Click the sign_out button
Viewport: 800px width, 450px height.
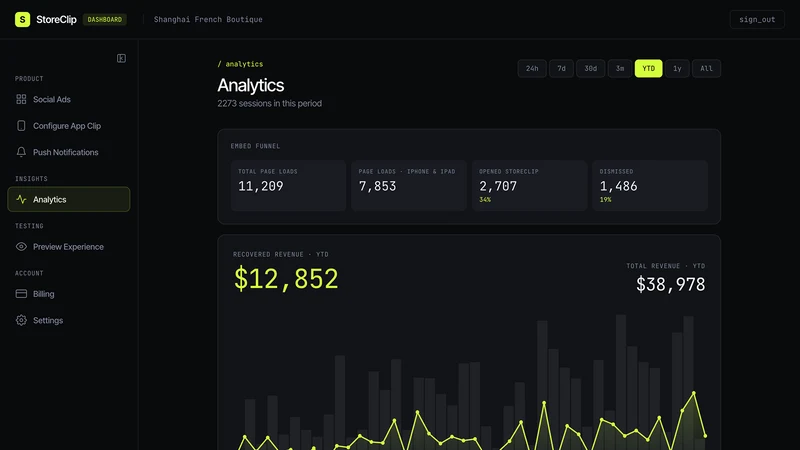[x=757, y=19]
